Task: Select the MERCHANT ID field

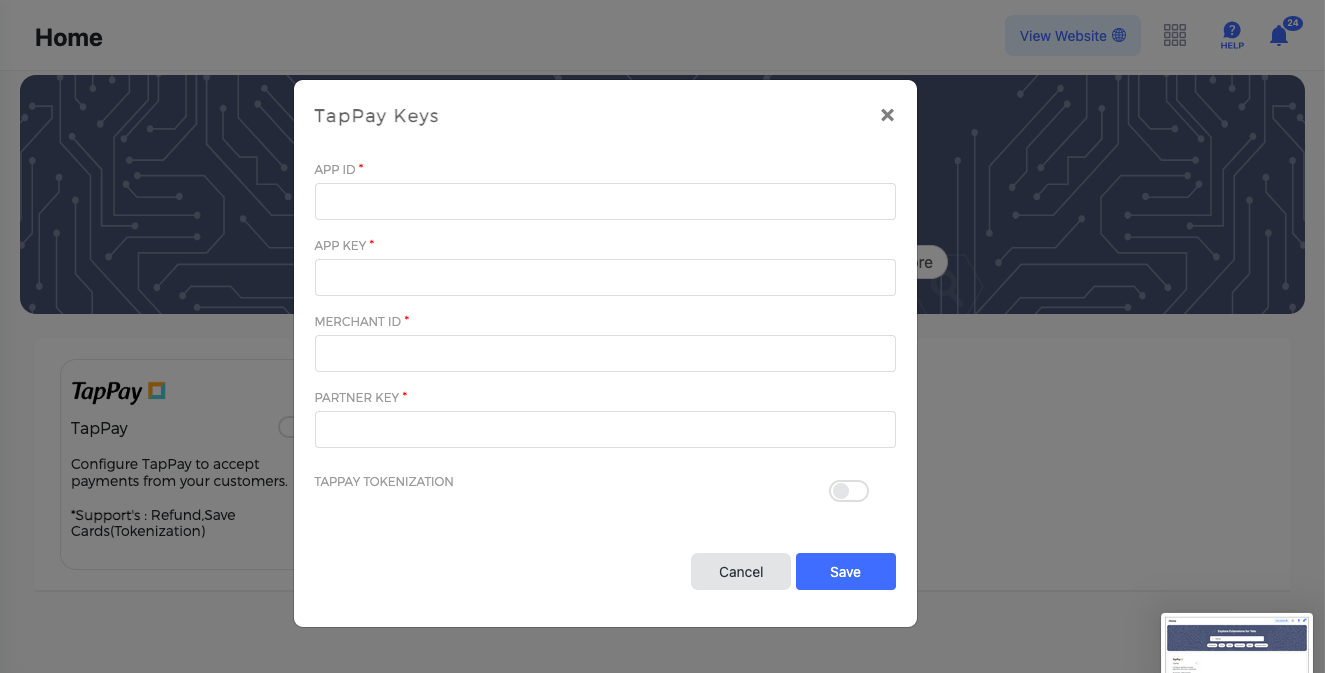Action: coord(605,353)
